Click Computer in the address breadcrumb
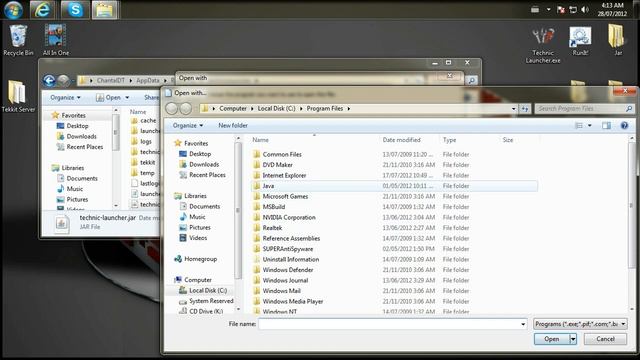The height and width of the screenshot is (360, 640). [233, 109]
